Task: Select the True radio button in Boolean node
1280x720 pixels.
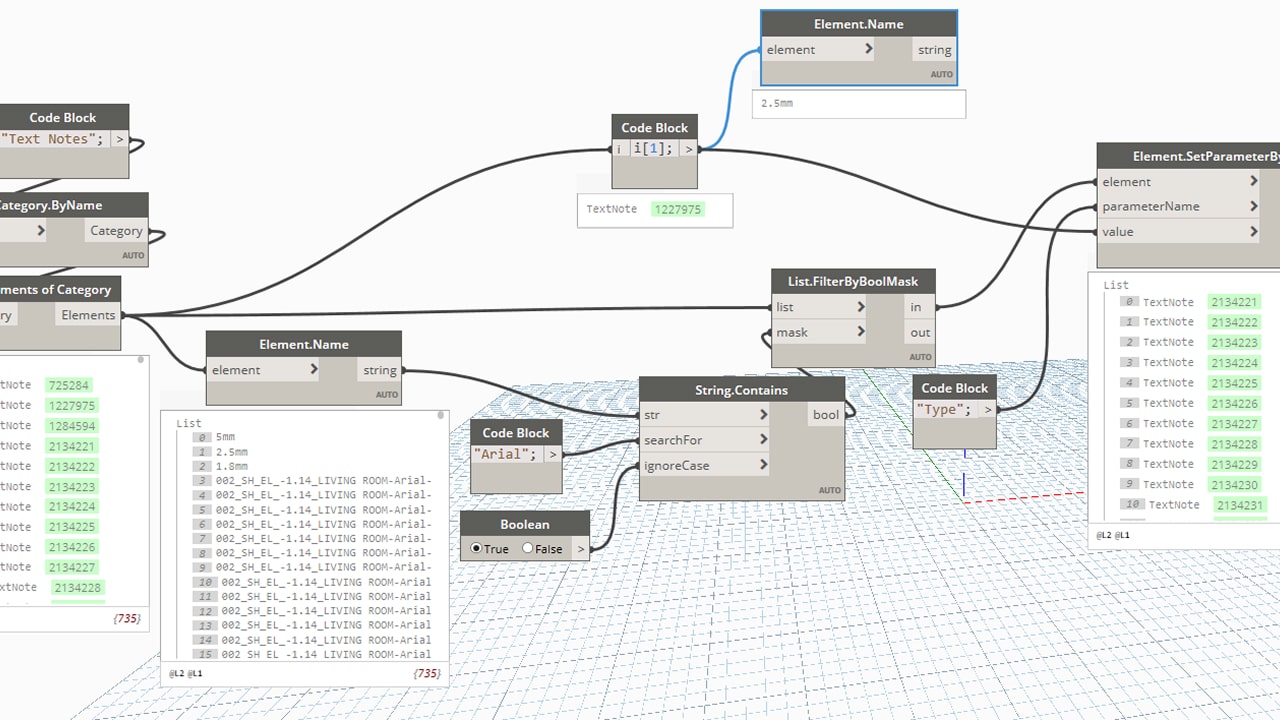Action: point(476,549)
